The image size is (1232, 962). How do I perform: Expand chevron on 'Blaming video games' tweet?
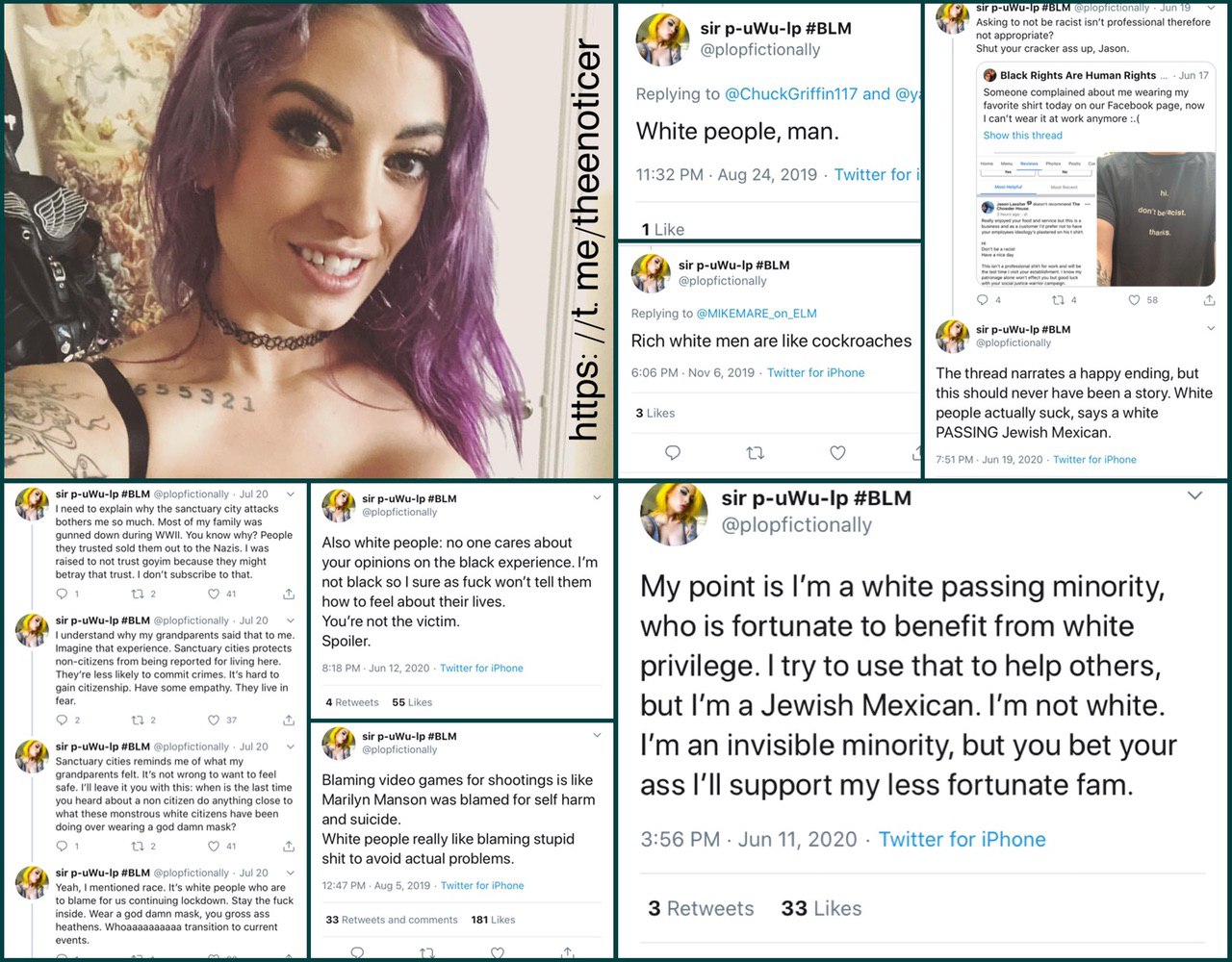point(597,736)
